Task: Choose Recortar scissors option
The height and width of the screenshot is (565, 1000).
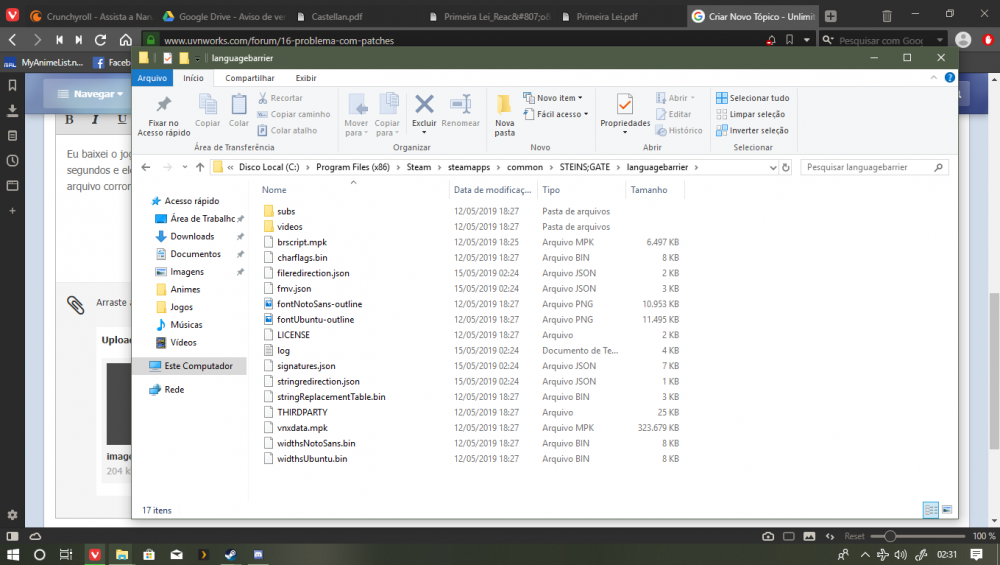Action: coord(280,98)
